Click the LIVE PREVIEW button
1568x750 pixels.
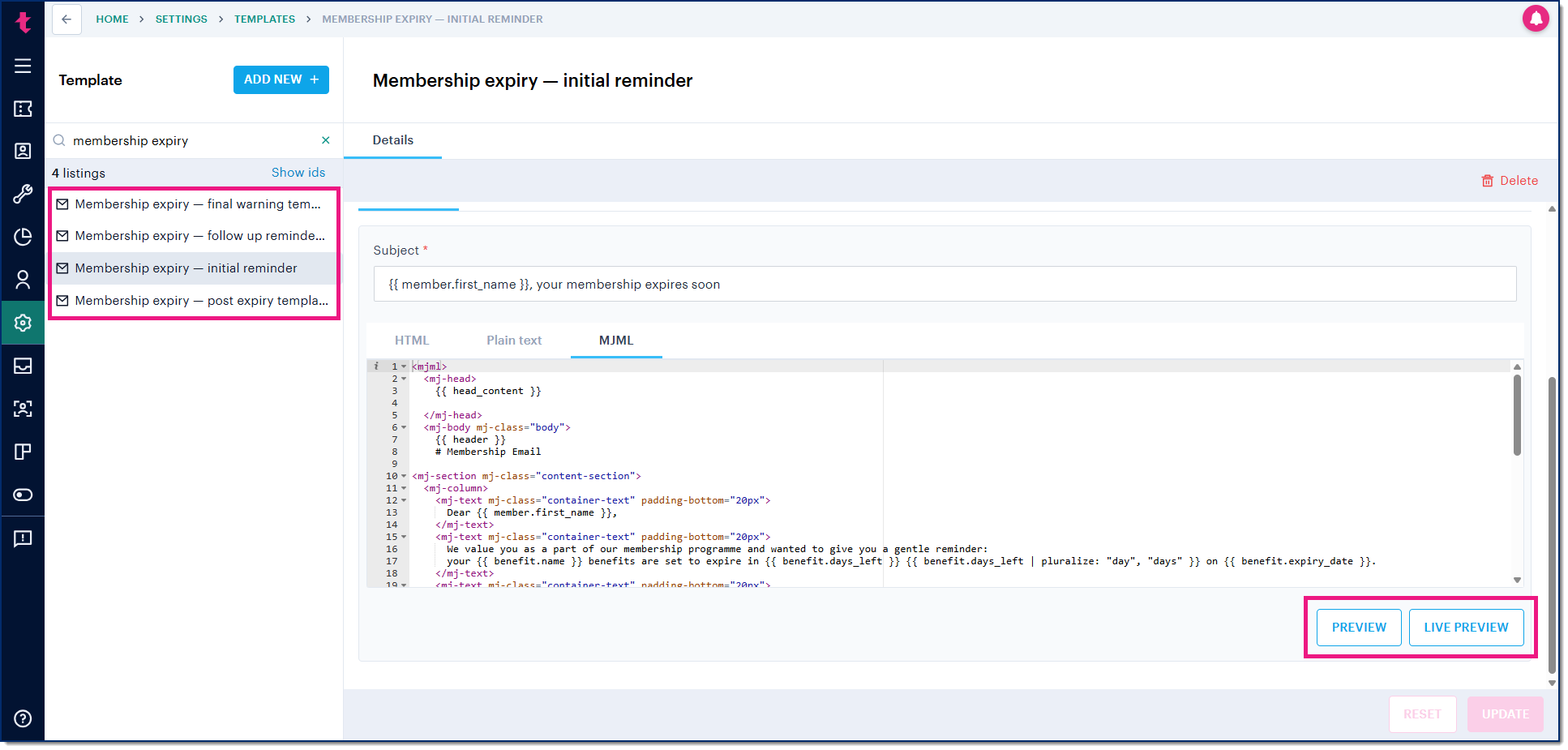coord(1466,628)
